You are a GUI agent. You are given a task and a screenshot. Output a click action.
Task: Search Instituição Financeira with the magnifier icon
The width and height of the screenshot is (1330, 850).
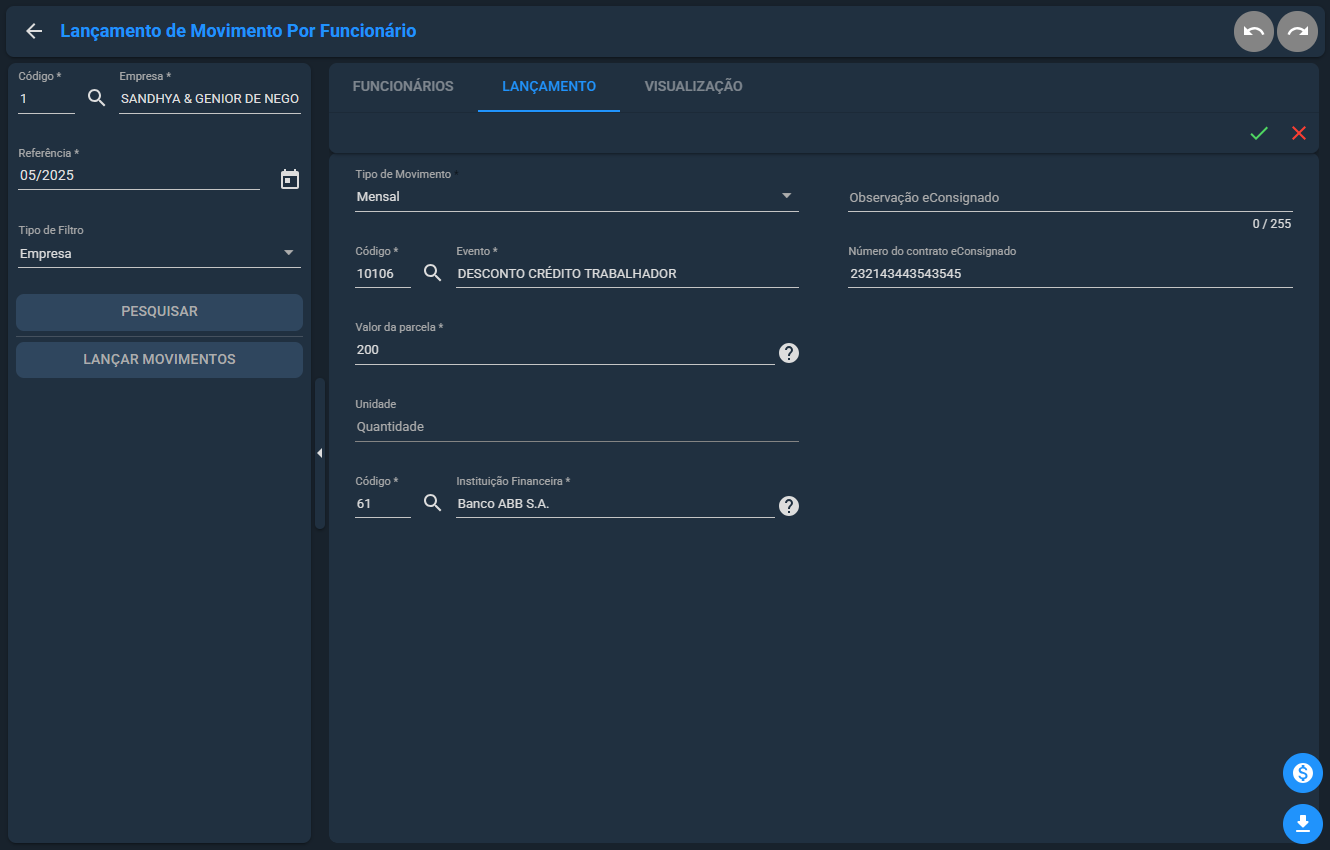(x=432, y=503)
